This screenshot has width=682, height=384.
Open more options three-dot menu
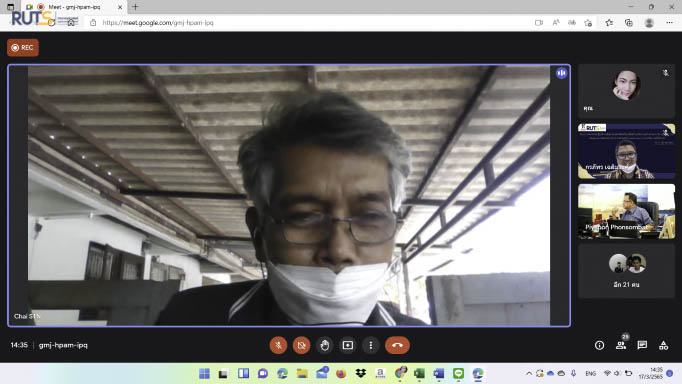pyautogui.click(x=371, y=345)
